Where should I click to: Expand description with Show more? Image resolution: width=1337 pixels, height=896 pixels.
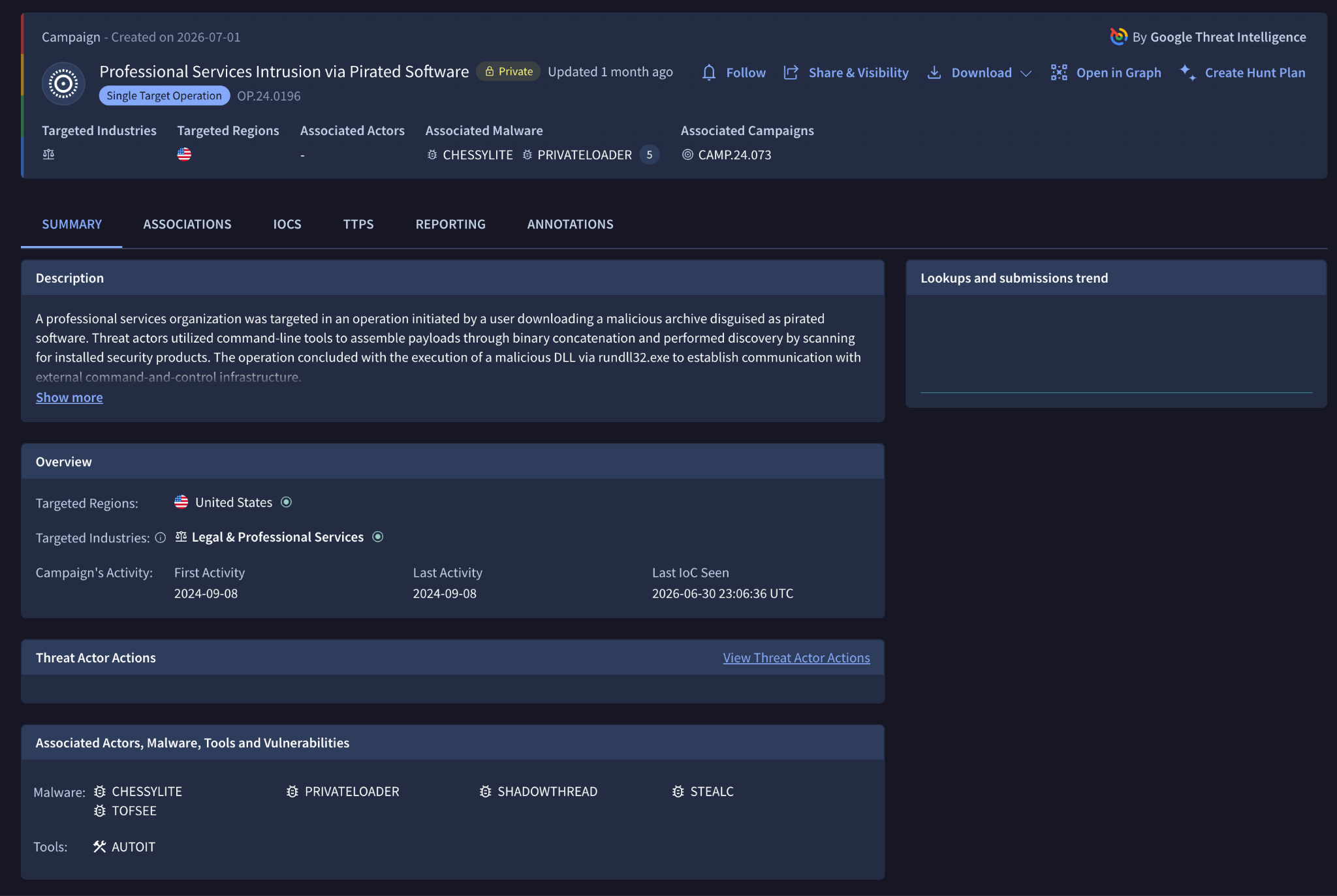click(69, 397)
